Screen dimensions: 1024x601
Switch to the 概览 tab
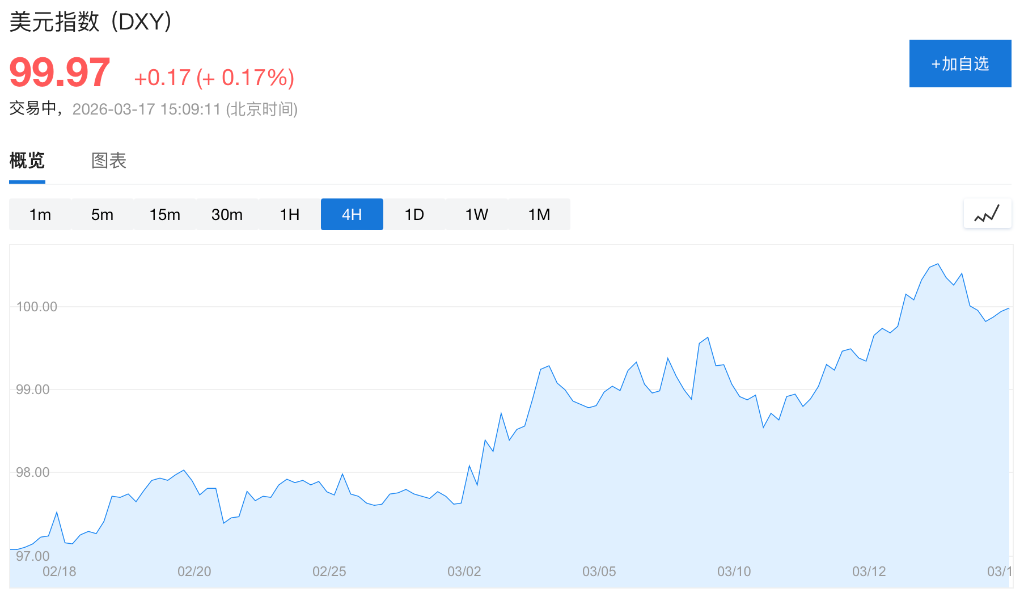coord(27,161)
